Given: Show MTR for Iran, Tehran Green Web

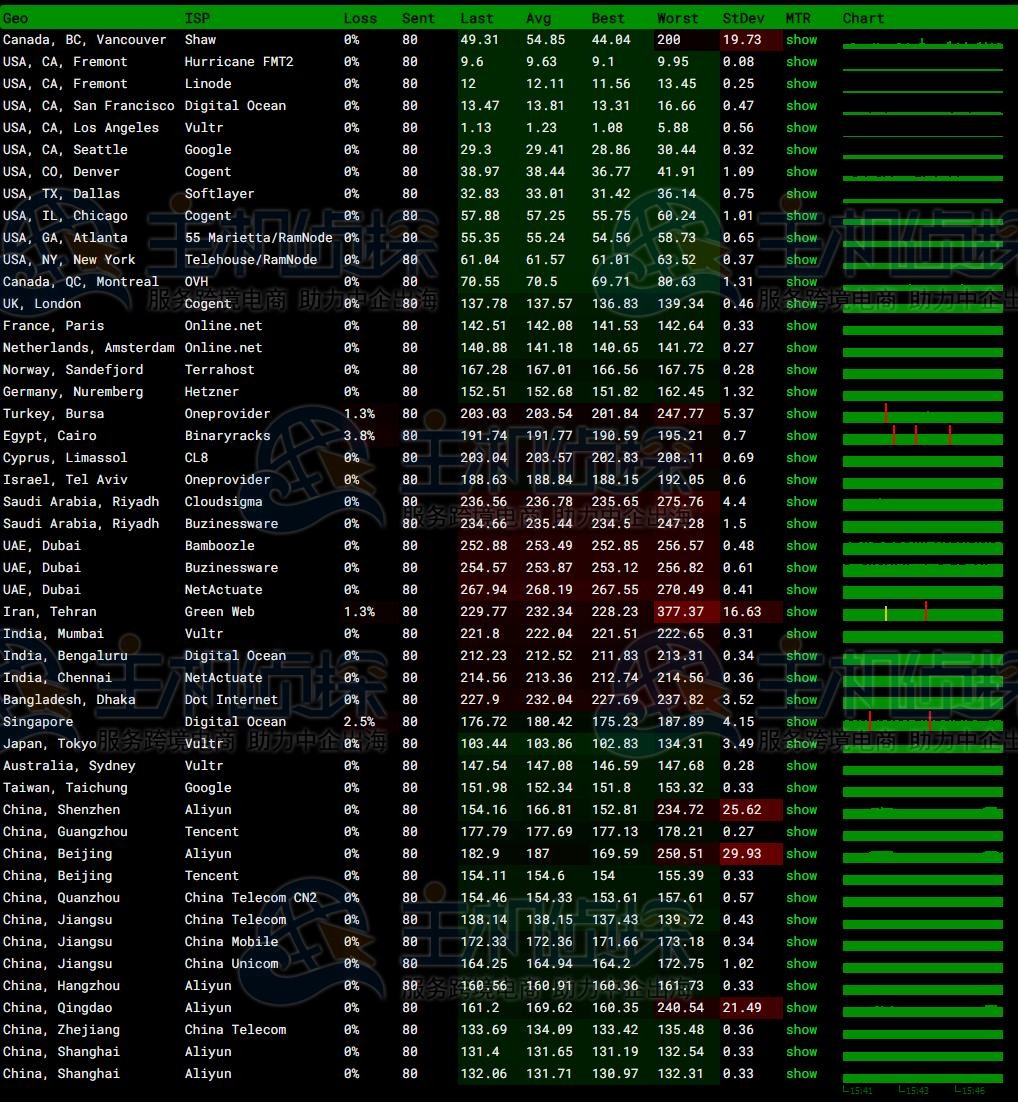Looking at the screenshot, I should [x=801, y=612].
